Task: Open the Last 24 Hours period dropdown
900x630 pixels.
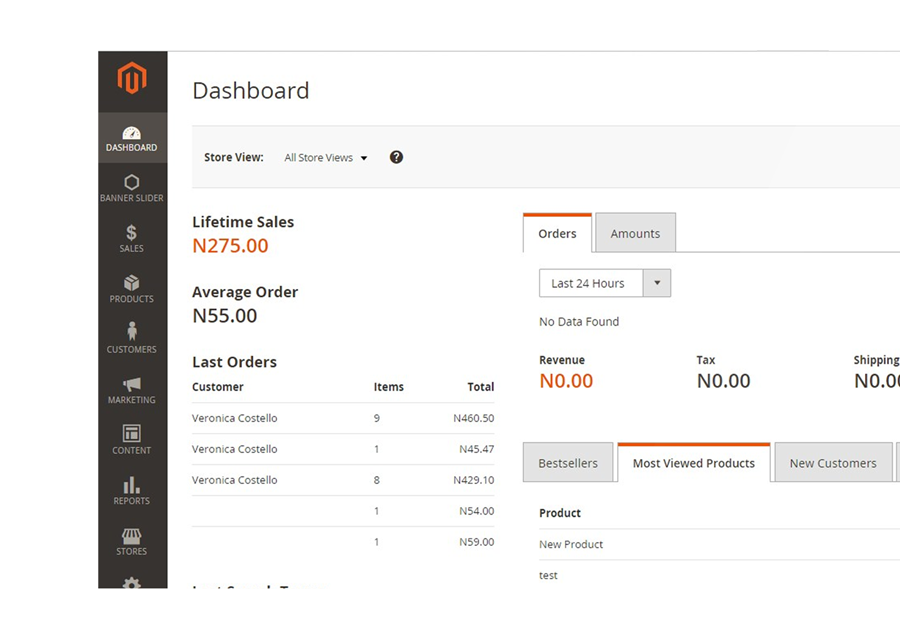Action: tap(605, 283)
